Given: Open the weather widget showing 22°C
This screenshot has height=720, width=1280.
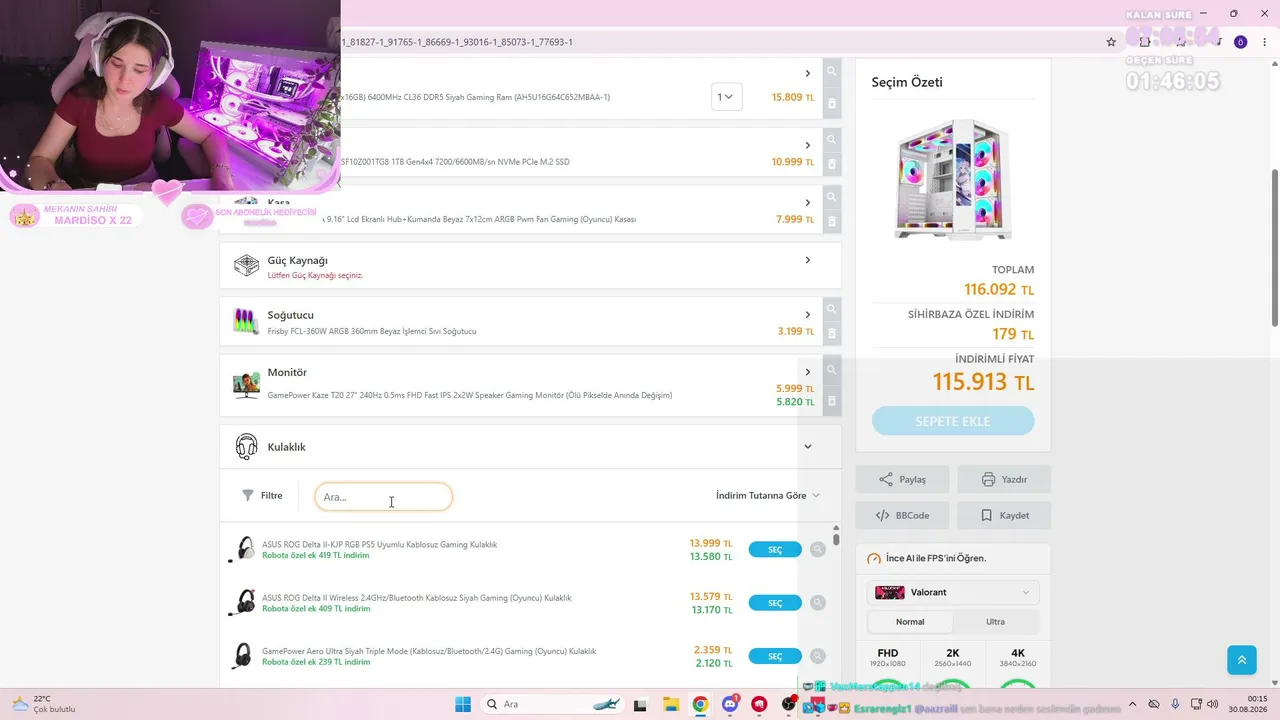Looking at the screenshot, I should 43,704.
